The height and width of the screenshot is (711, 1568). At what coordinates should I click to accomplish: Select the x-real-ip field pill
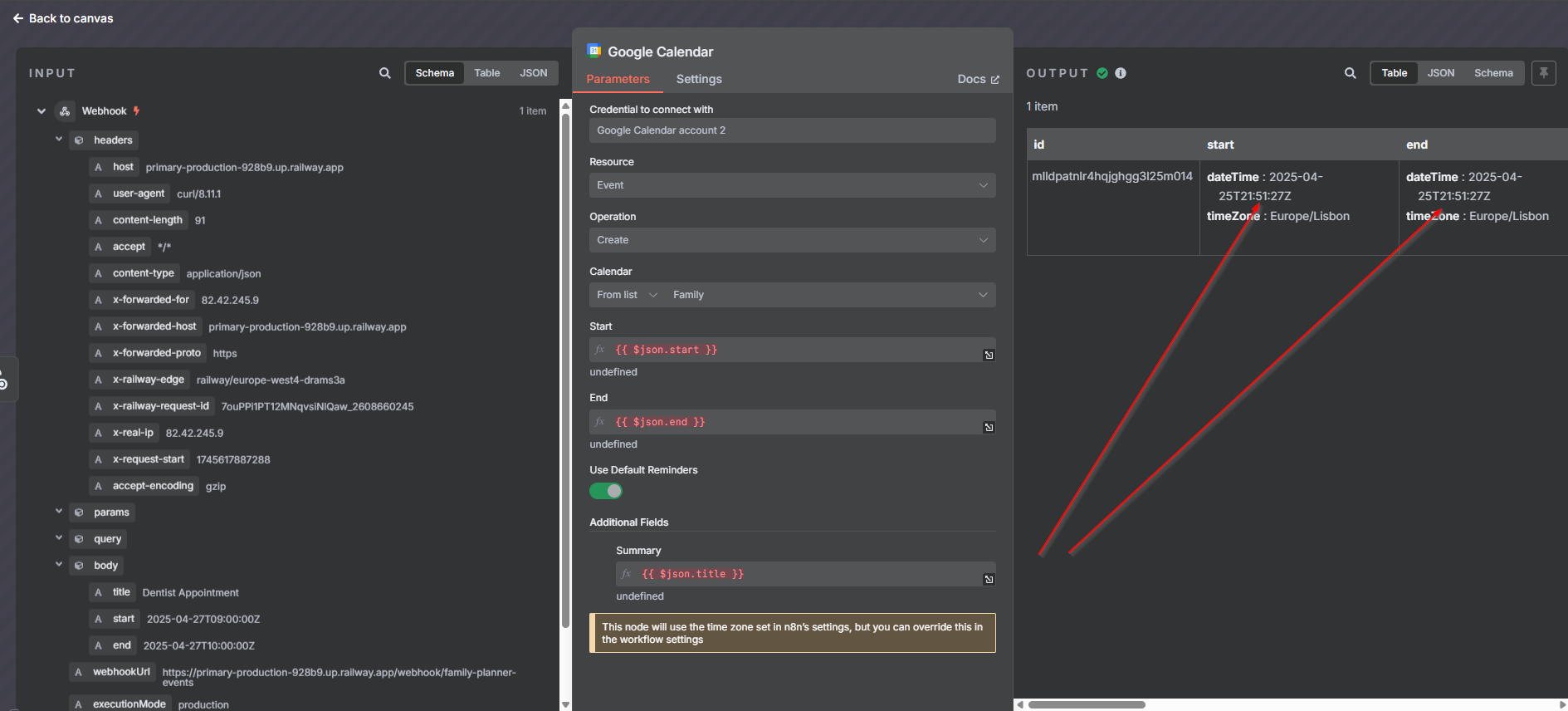click(x=124, y=433)
